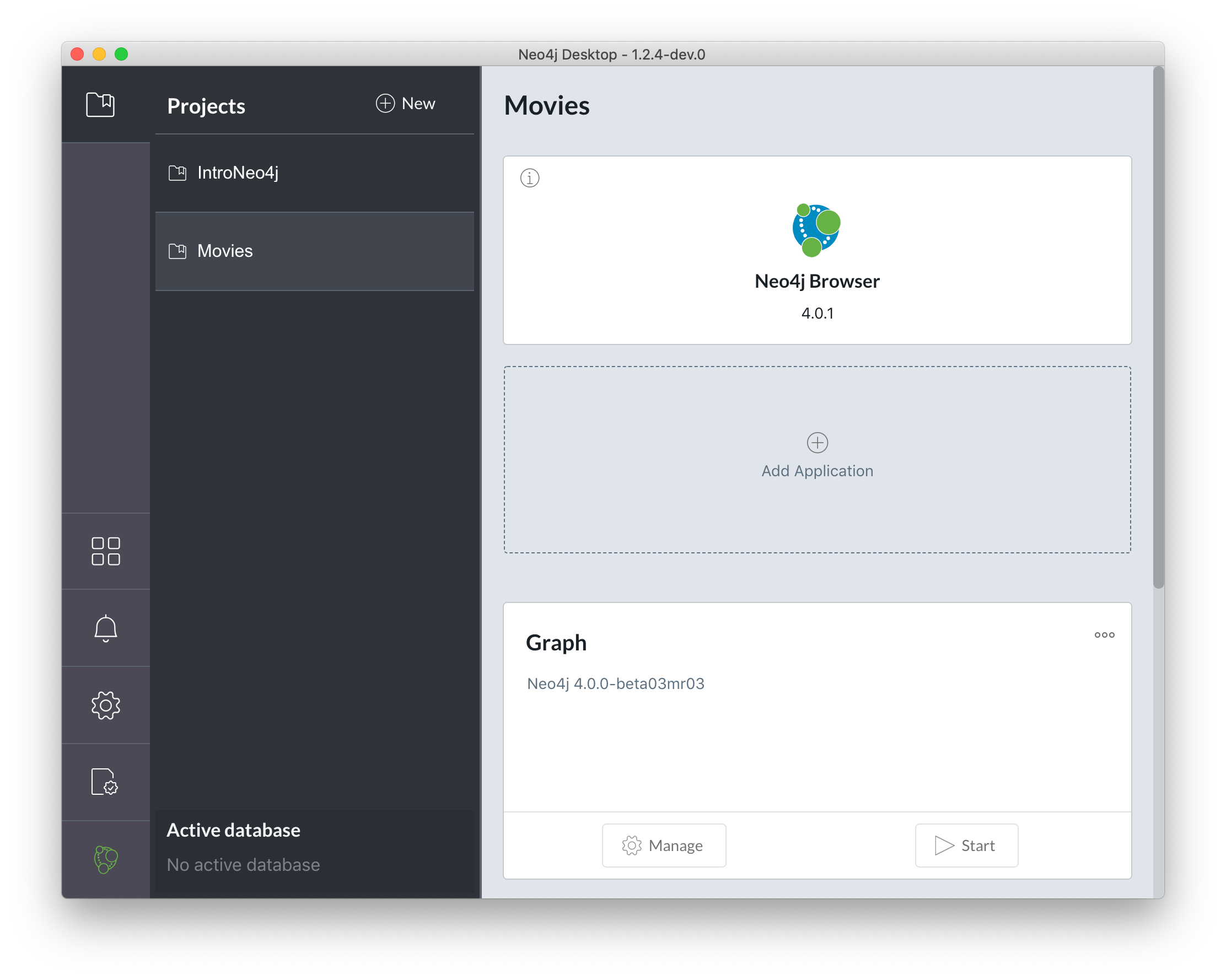Open the Projects sidebar icon
1226x980 pixels.
click(101, 105)
